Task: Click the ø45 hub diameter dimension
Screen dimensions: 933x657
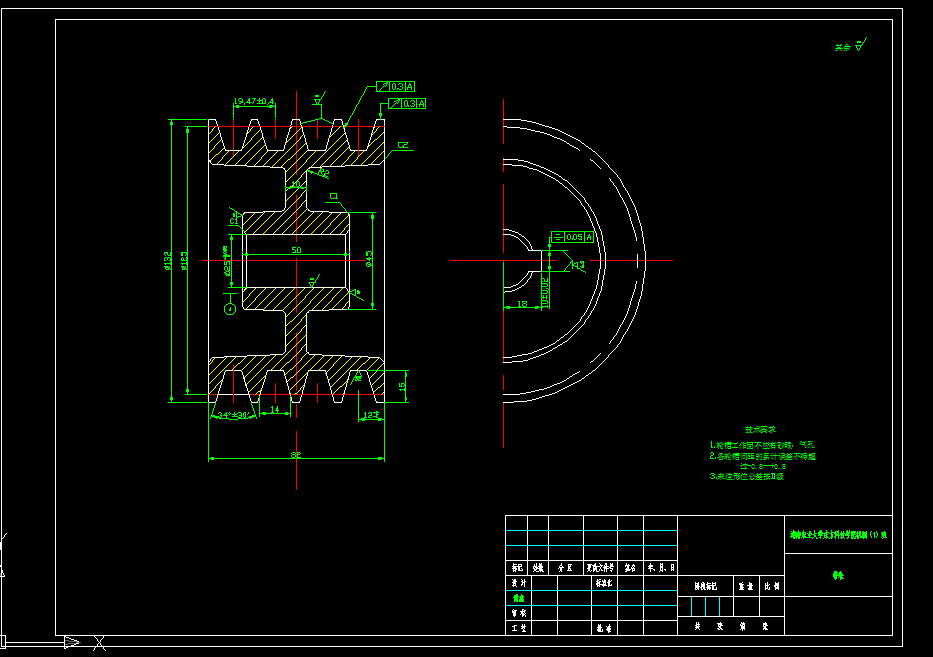Action: click(369, 258)
